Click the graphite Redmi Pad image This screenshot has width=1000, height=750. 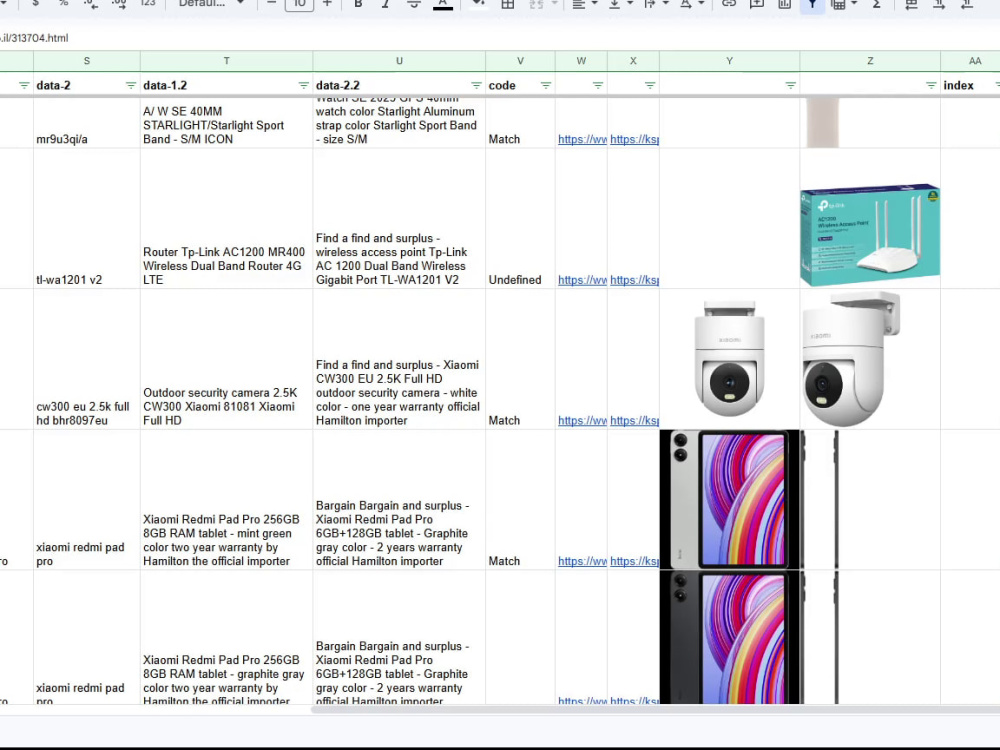click(x=732, y=637)
